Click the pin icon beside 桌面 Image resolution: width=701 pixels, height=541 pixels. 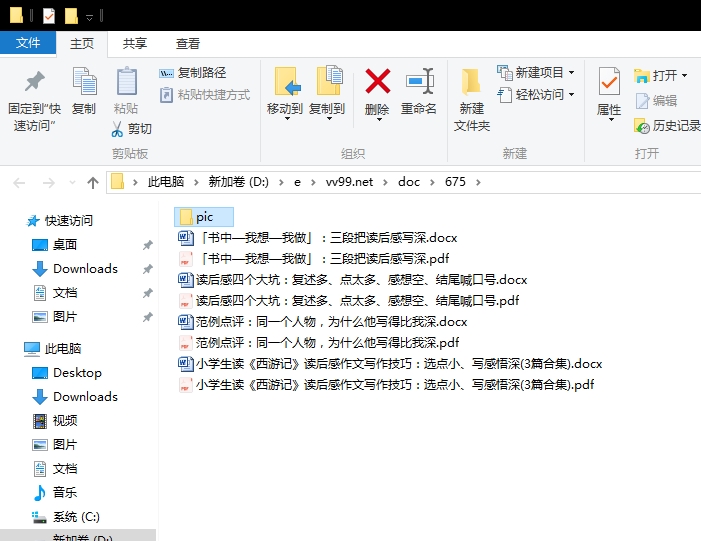pyautogui.click(x=148, y=245)
